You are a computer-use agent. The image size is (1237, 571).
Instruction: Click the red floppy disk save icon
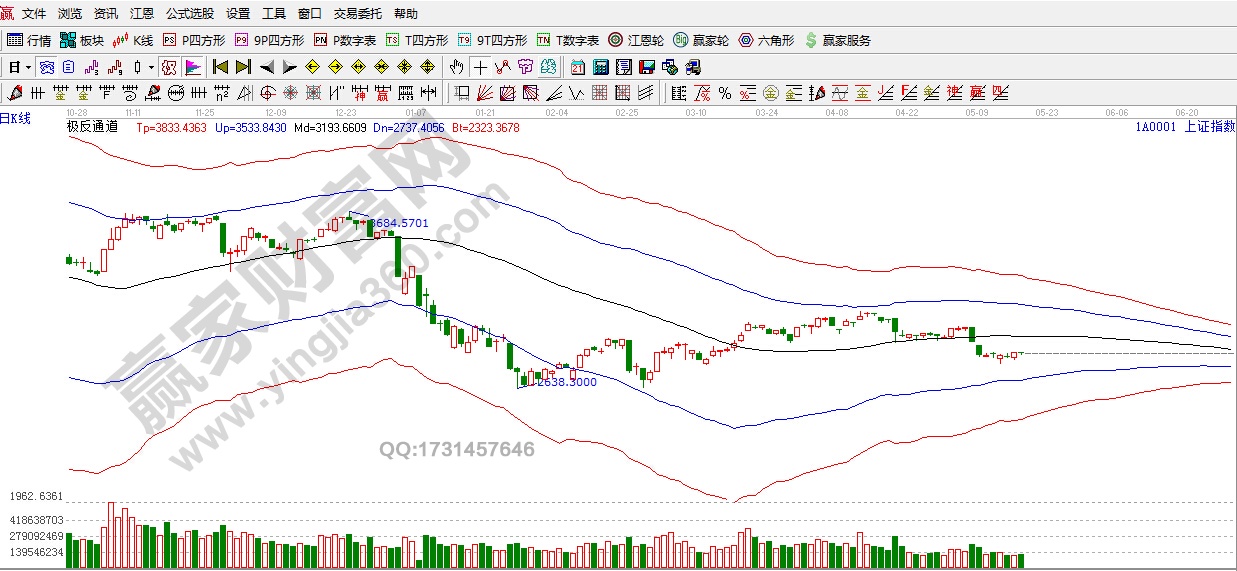click(x=646, y=67)
